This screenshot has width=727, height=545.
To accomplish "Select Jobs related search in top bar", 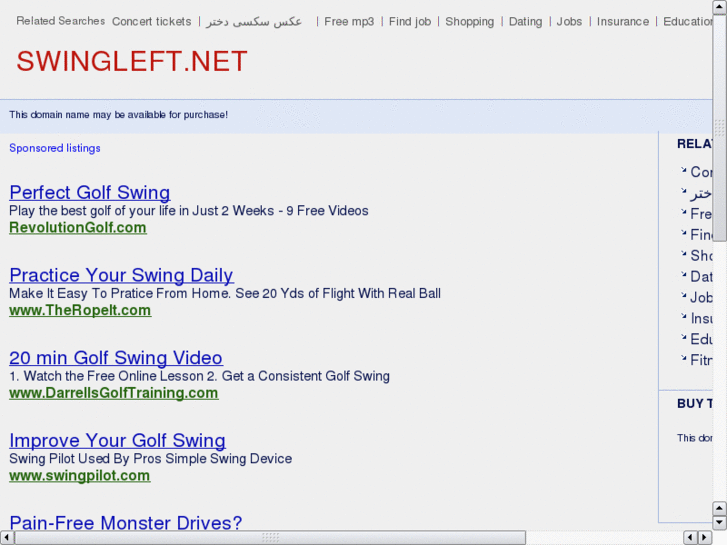I will (569, 21).
